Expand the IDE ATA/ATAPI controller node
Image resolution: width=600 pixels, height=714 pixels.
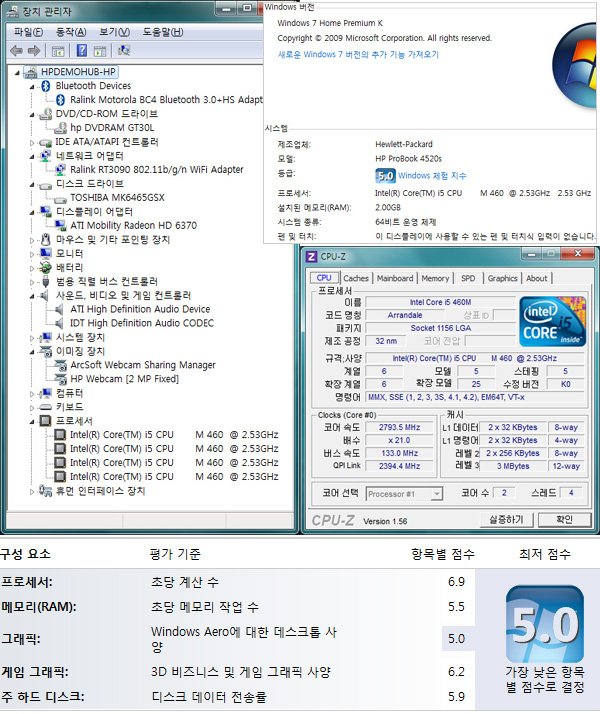pos(33,142)
